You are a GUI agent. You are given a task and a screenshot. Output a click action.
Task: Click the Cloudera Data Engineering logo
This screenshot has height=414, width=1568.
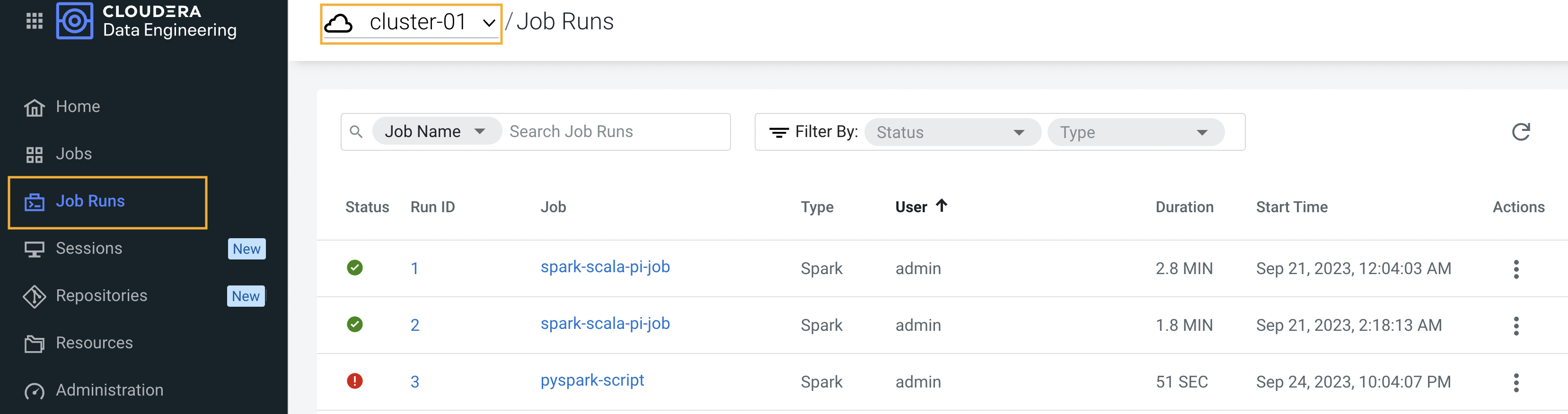[74, 21]
